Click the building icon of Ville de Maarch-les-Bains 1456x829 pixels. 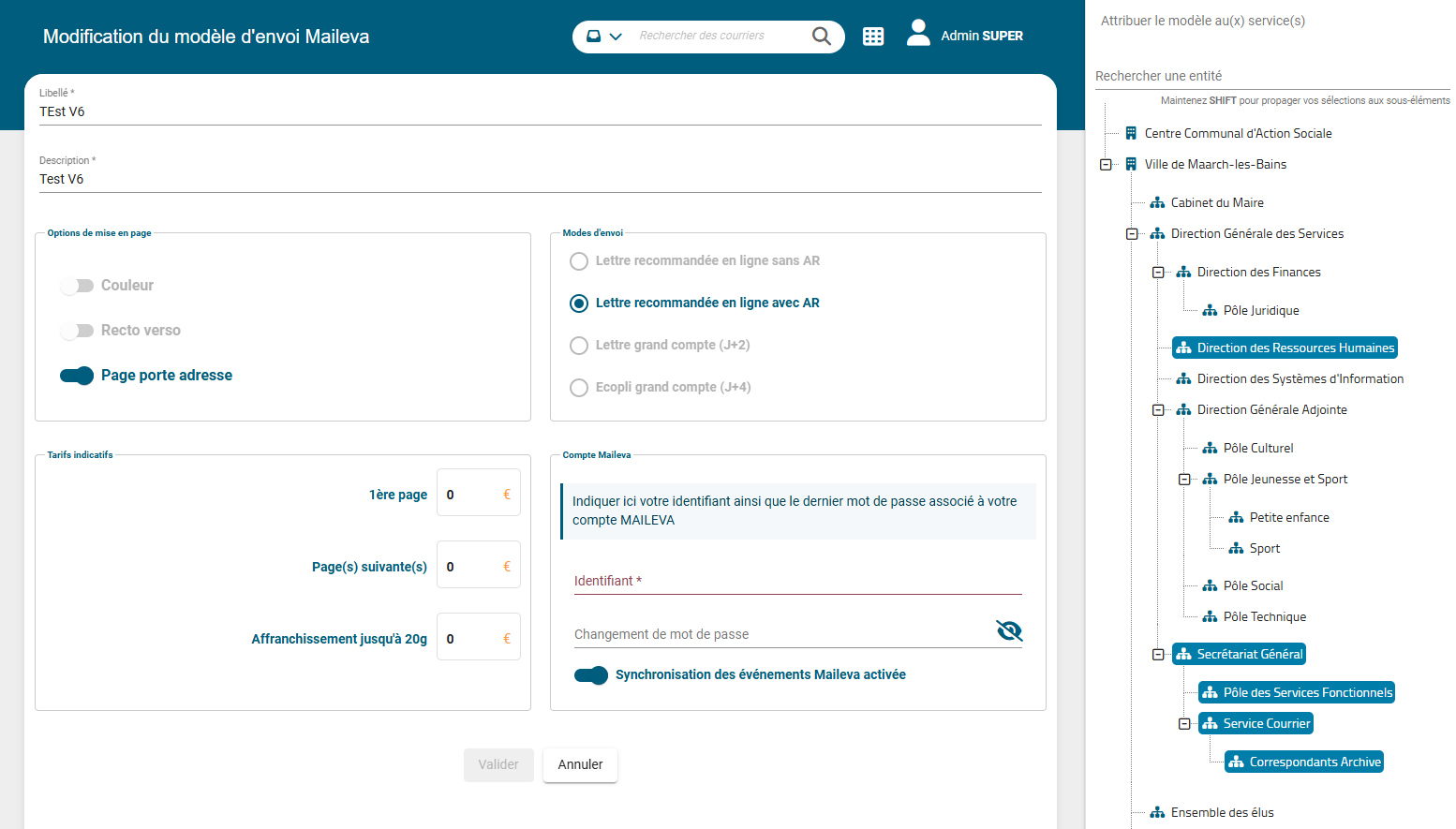coord(1131,164)
